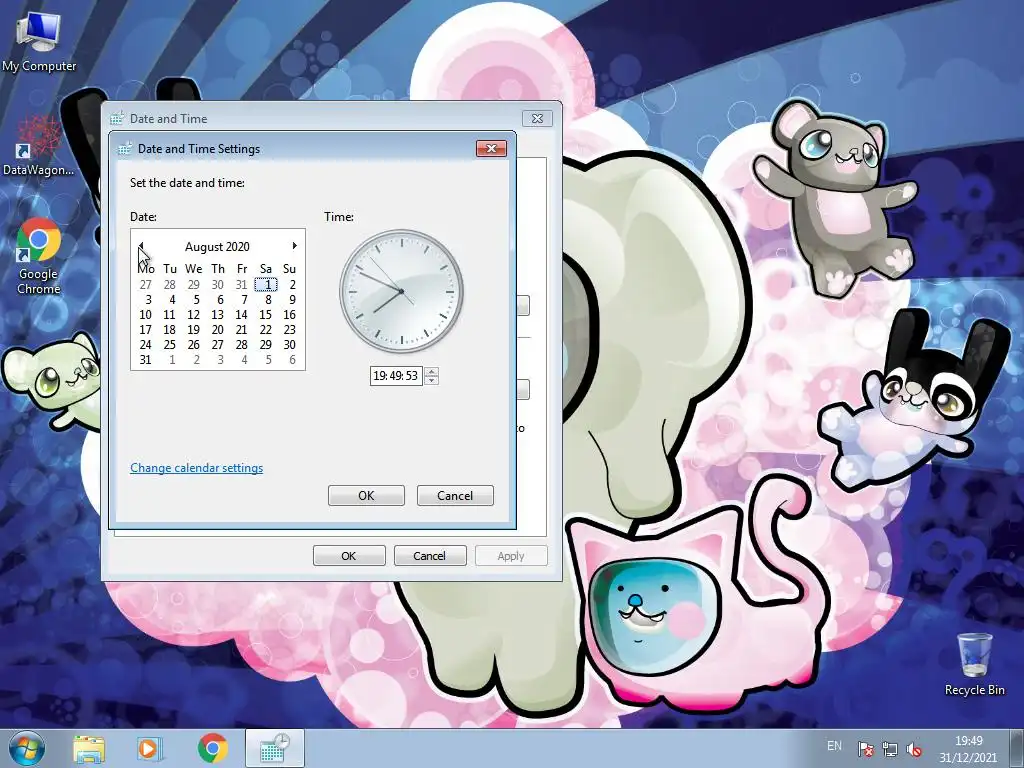Click OK in the rear Date and Time window
Image resolution: width=1024 pixels, height=768 pixels.
(349, 556)
